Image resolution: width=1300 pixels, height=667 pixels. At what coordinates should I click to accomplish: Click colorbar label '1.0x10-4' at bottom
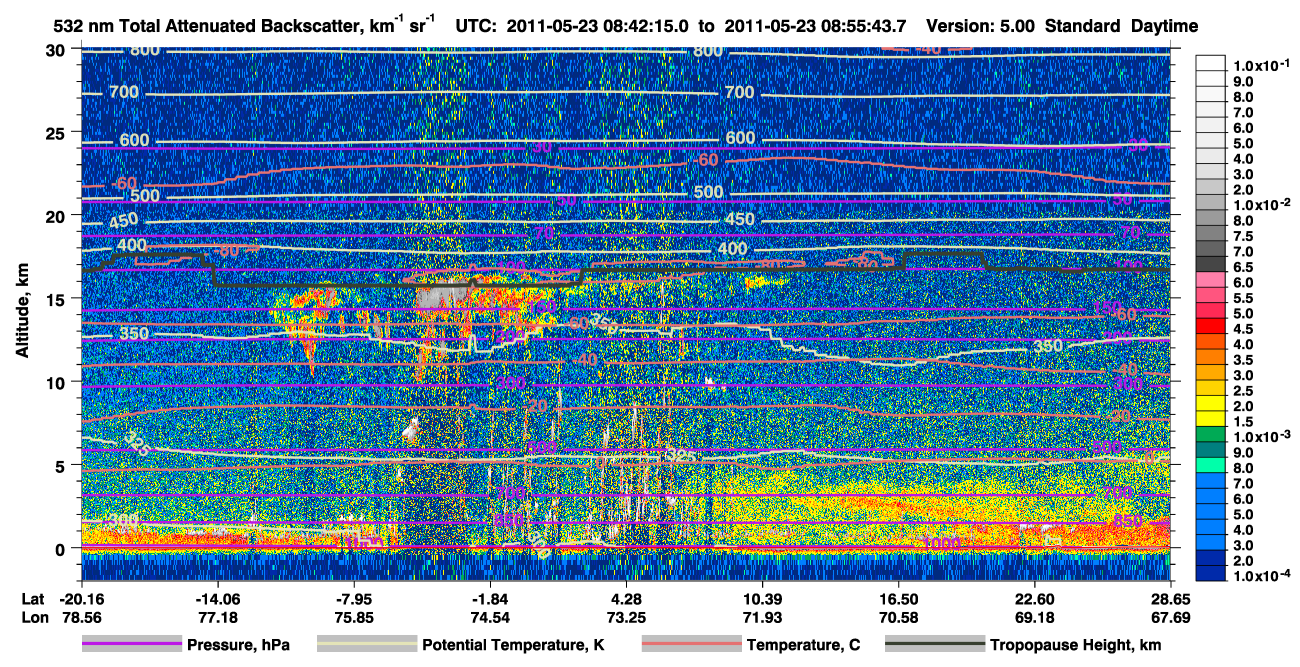(1260, 576)
